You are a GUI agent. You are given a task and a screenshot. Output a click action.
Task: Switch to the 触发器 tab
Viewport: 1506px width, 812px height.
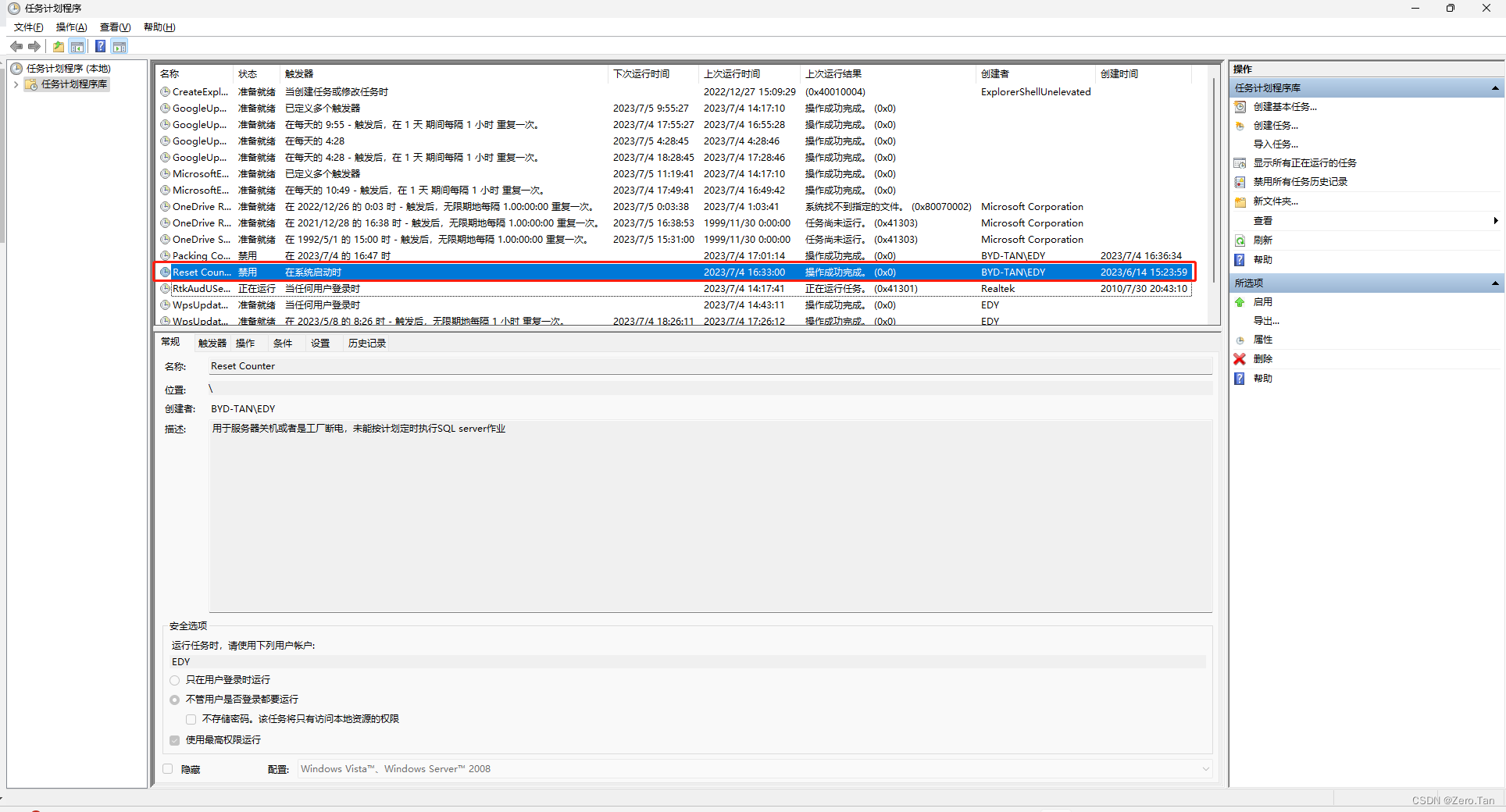(212, 344)
